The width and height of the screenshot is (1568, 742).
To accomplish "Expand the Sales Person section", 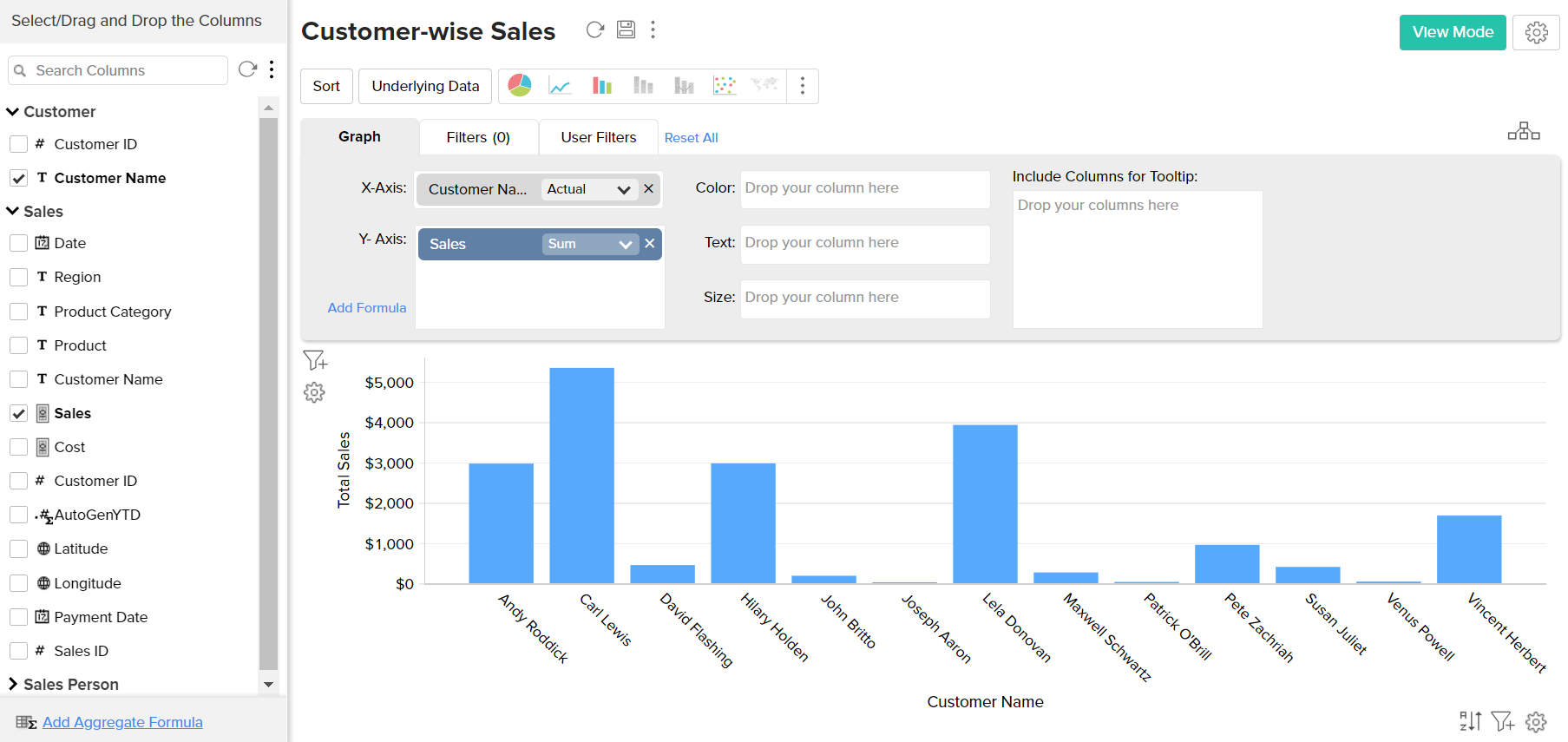I will click(13, 685).
